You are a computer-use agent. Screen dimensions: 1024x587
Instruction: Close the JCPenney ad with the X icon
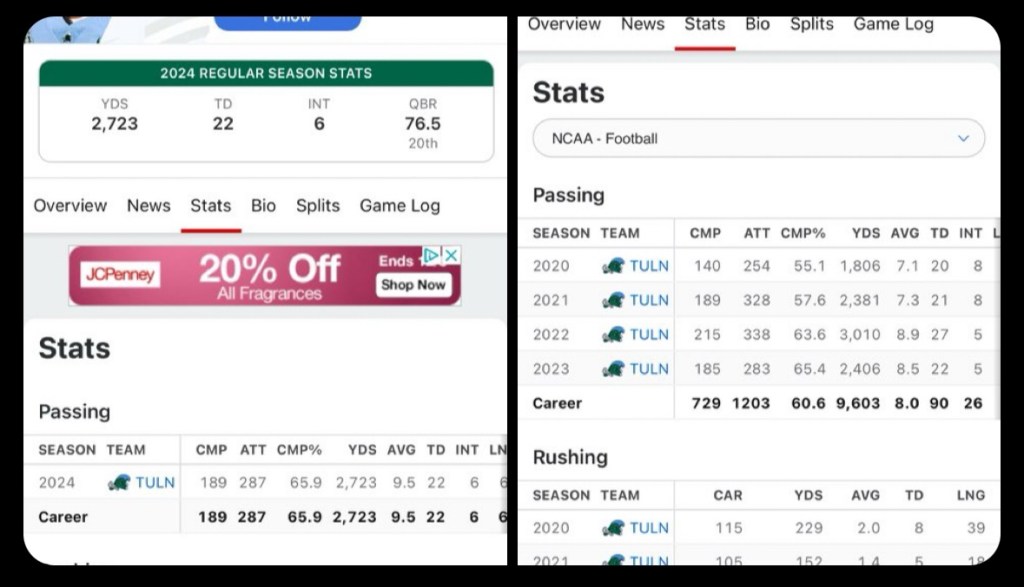[451, 256]
